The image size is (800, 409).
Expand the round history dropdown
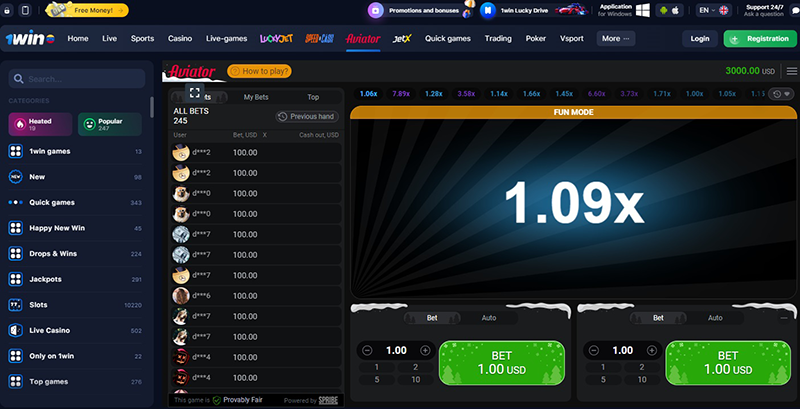tap(781, 94)
